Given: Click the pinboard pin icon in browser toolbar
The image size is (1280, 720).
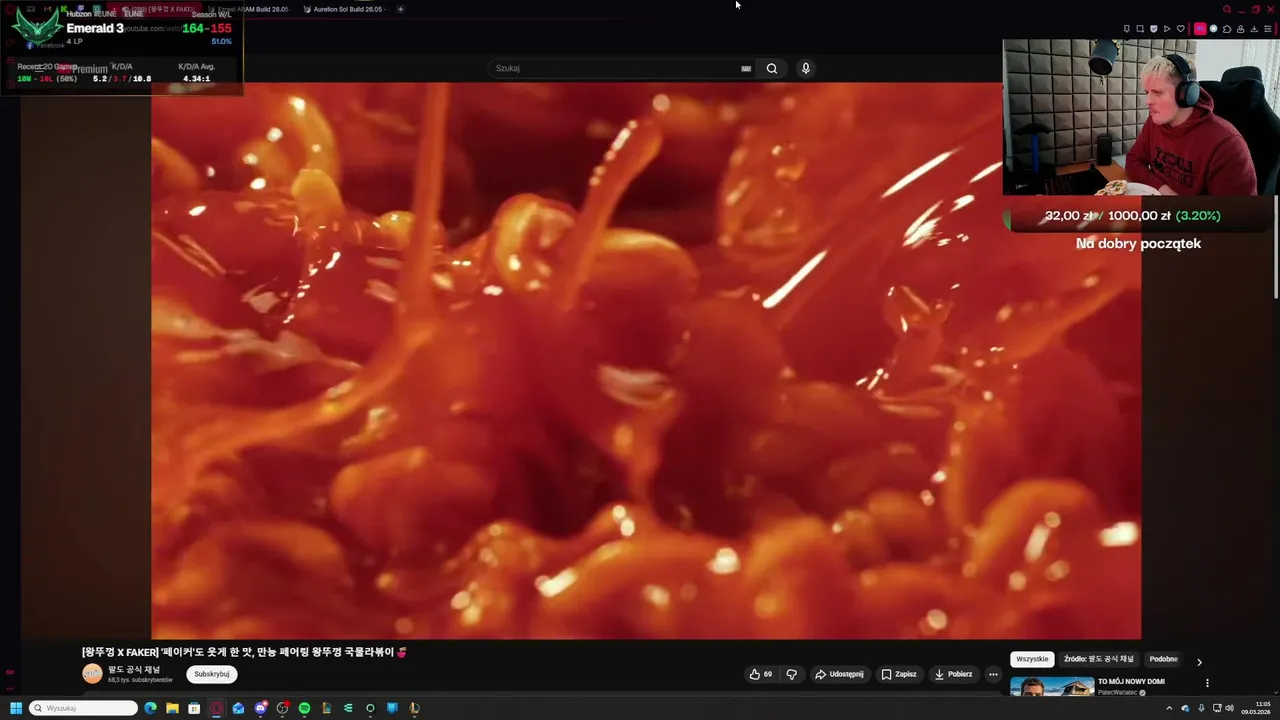Looking at the screenshot, I should (x=1127, y=29).
